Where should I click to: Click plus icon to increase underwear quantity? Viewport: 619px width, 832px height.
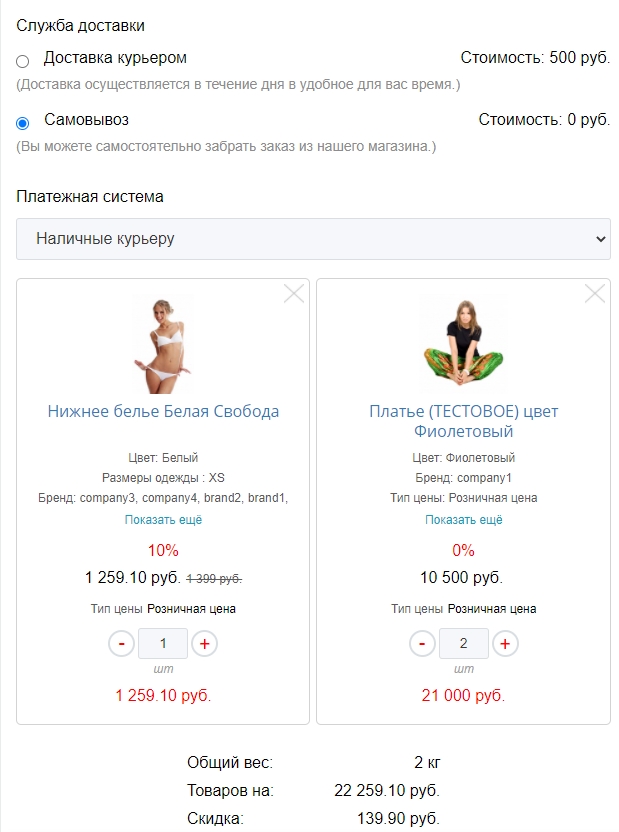point(204,643)
